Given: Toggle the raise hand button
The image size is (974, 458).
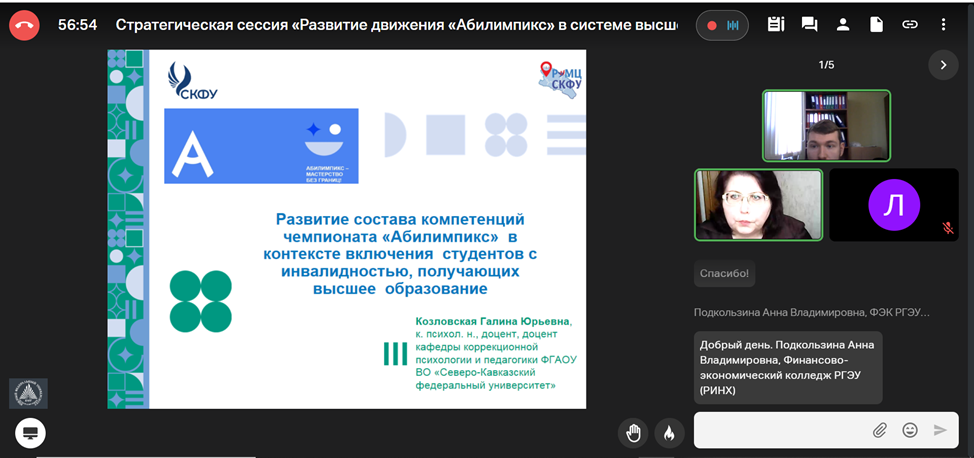Looking at the screenshot, I should 633,432.
